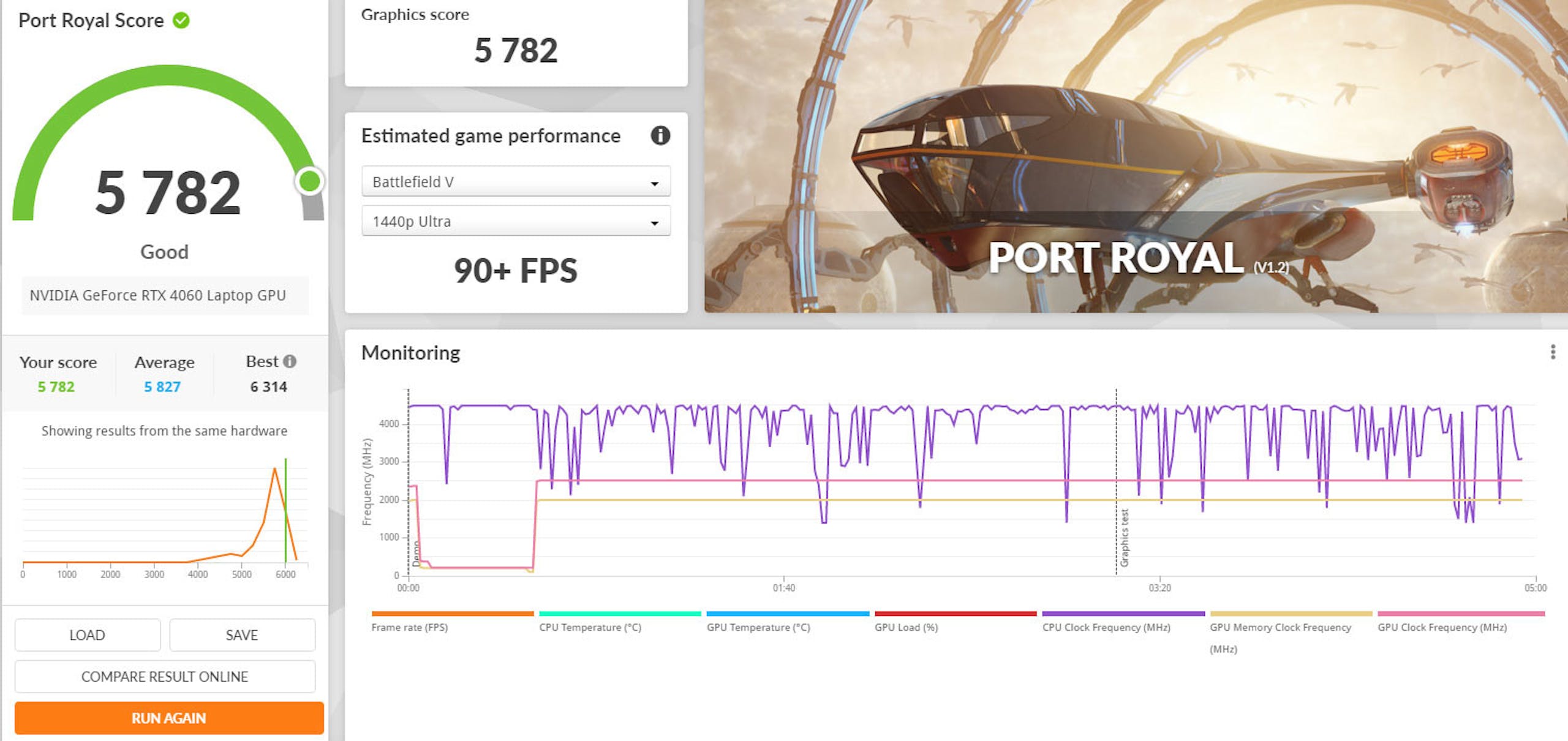The height and width of the screenshot is (741, 1568).
Task: Click the green validated checkmark icon
Action: click(x=181, y=20)
